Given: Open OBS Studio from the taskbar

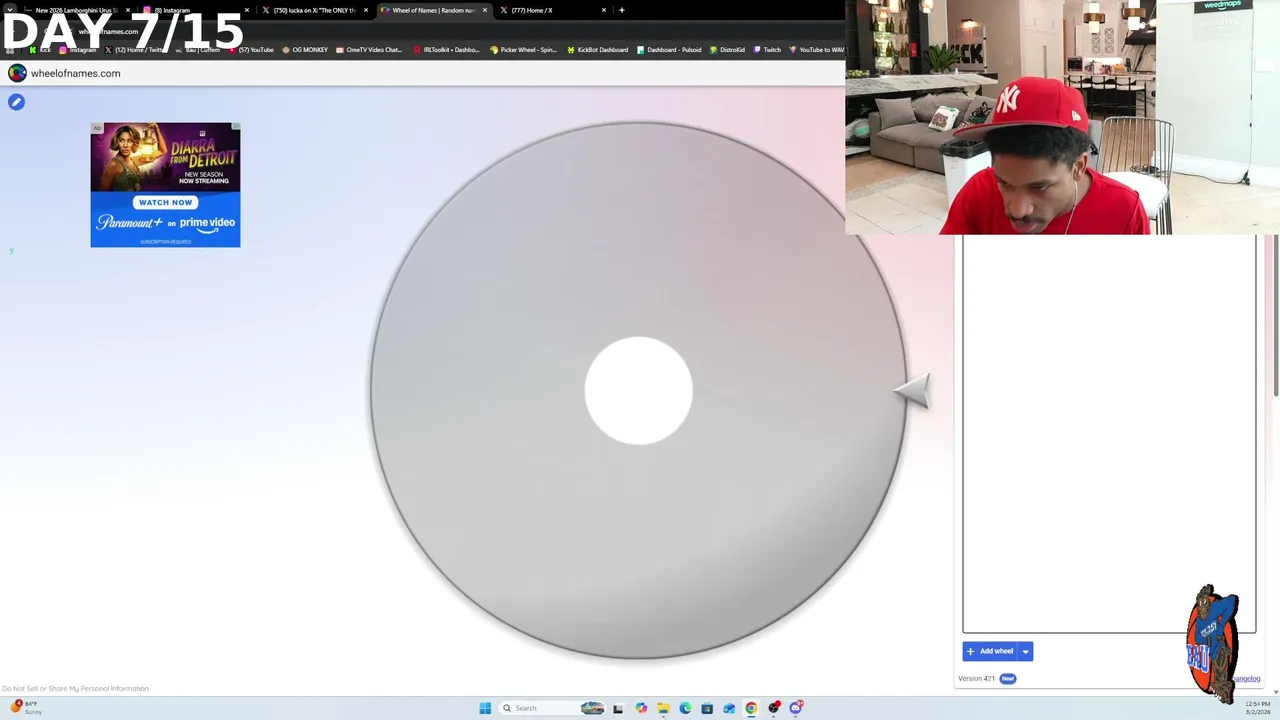Looking at the screenshot, I should pyautogui.click(x=774, y=708).
